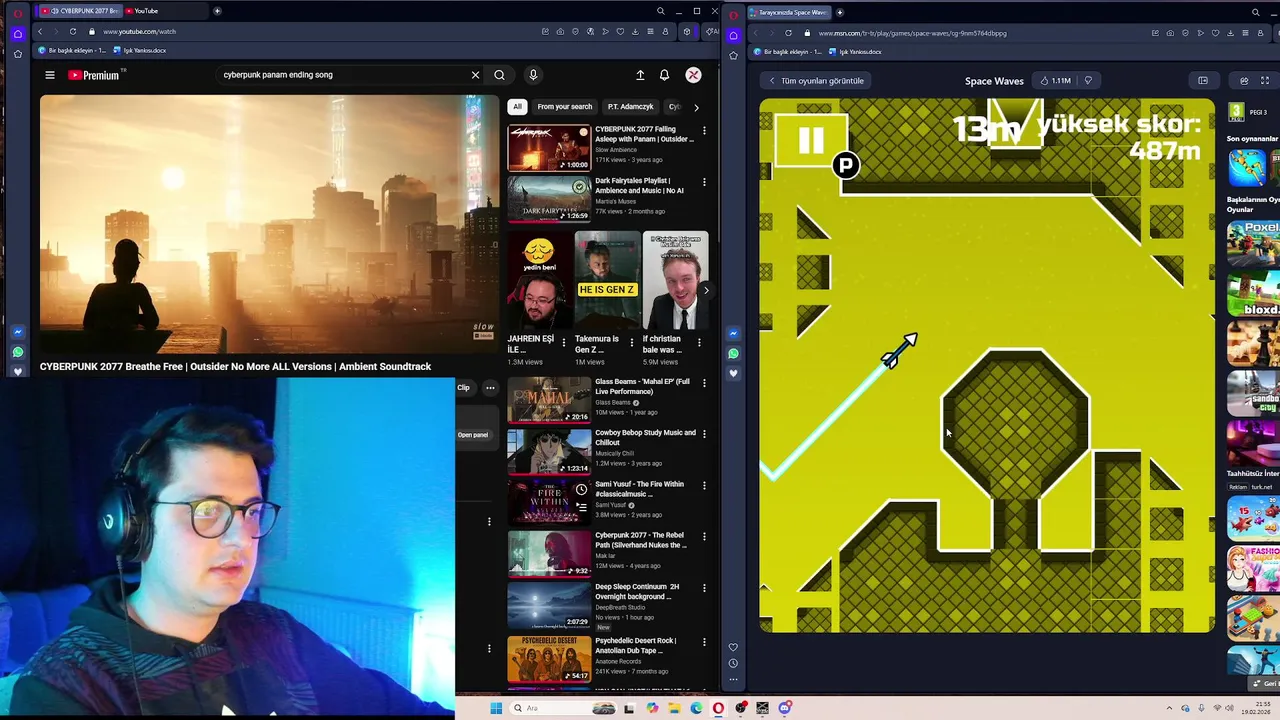Screen dimensions: 1280x720
Task: Select the All filter chip
Action: pyautogui.click(x=517, y=107)
